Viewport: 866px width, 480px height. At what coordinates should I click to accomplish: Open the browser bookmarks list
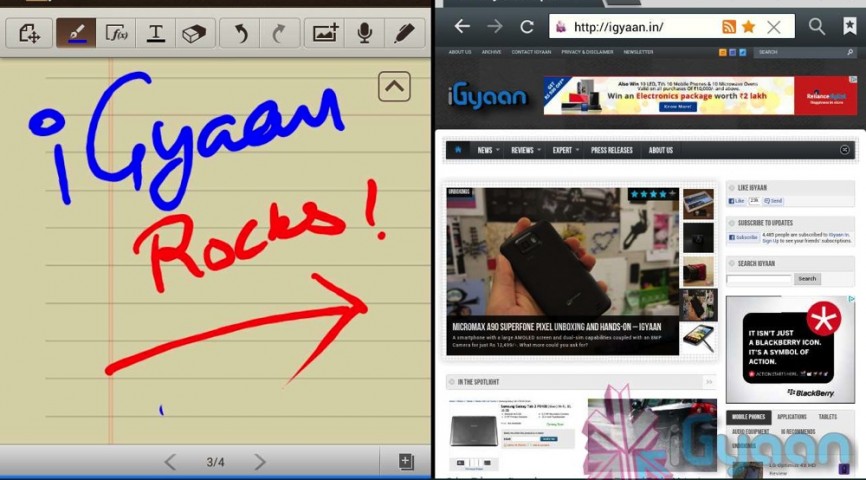tap(849, 26)
